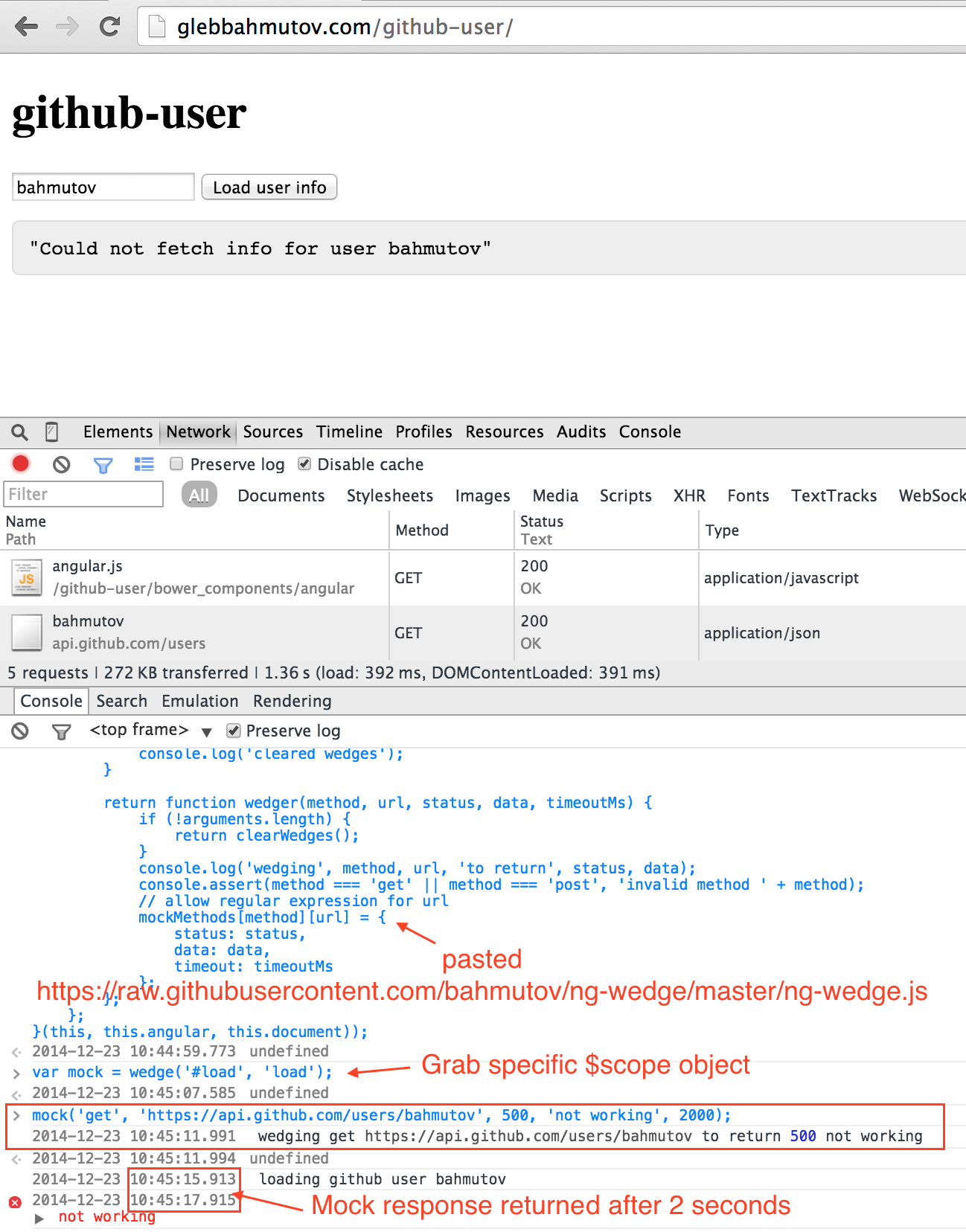Click the browser address bar URL
966x1232 pixels.
point(345,27)
